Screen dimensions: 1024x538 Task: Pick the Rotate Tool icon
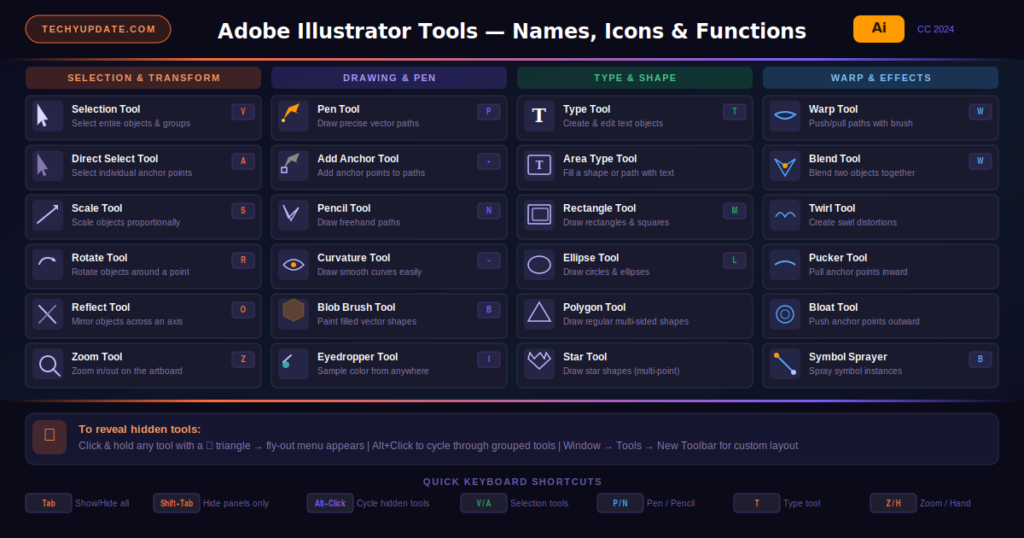point(48,265)
